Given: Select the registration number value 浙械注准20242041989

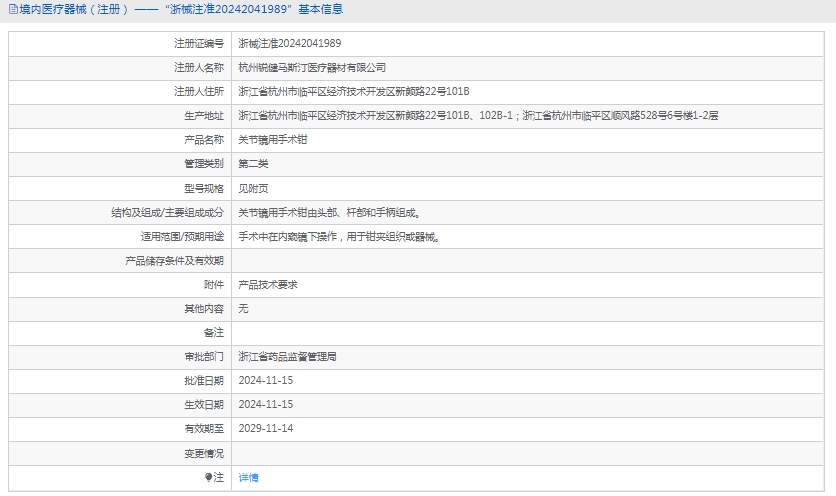Looking at the screenshot, I should (x=289, y=44).
